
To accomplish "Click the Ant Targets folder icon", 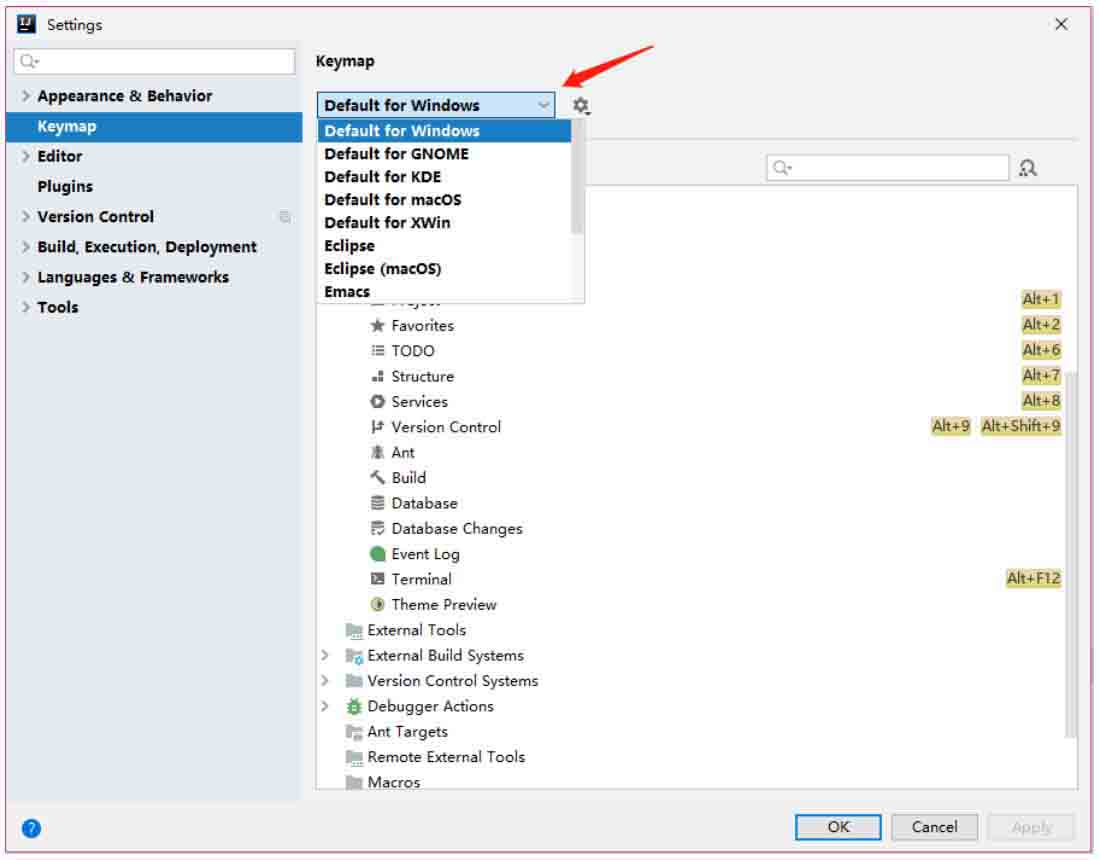I will 354,732.
